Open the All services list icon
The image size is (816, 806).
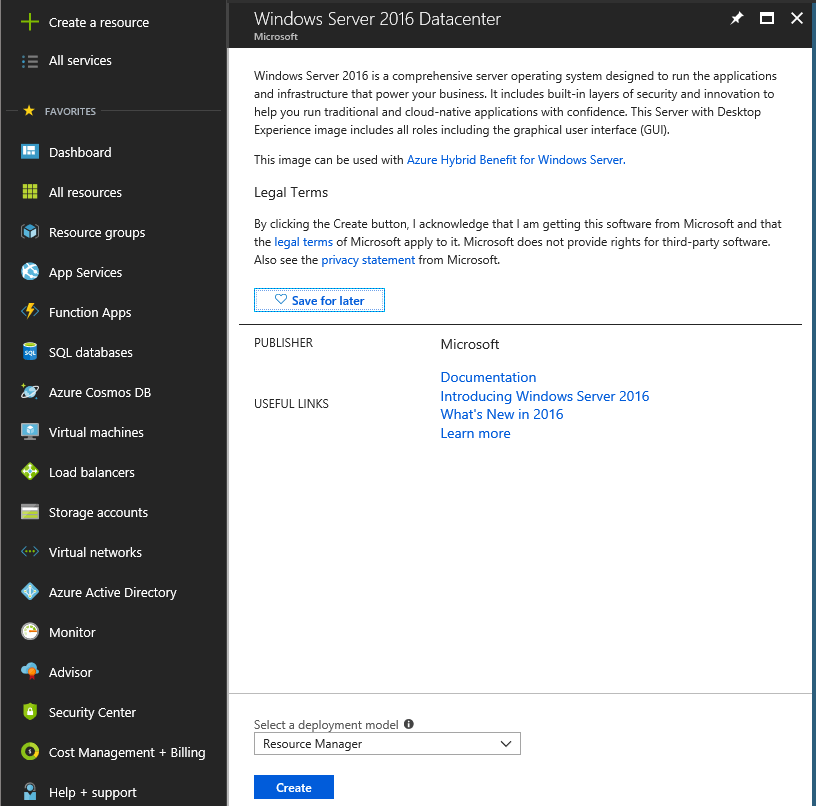click(30, 61)
